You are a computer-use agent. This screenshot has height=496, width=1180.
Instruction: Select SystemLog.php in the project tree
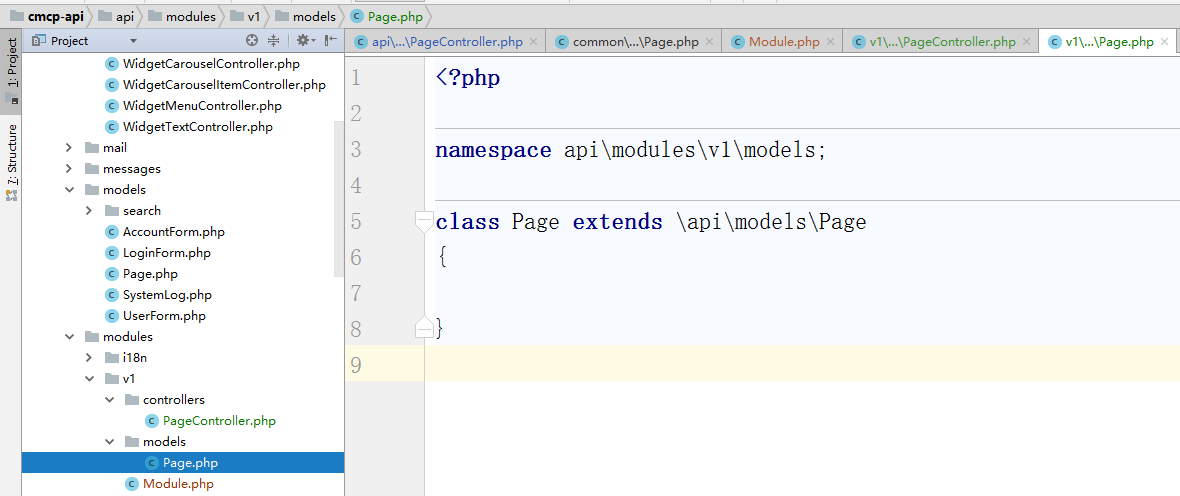pyautogui.click(x=167, y=295)
